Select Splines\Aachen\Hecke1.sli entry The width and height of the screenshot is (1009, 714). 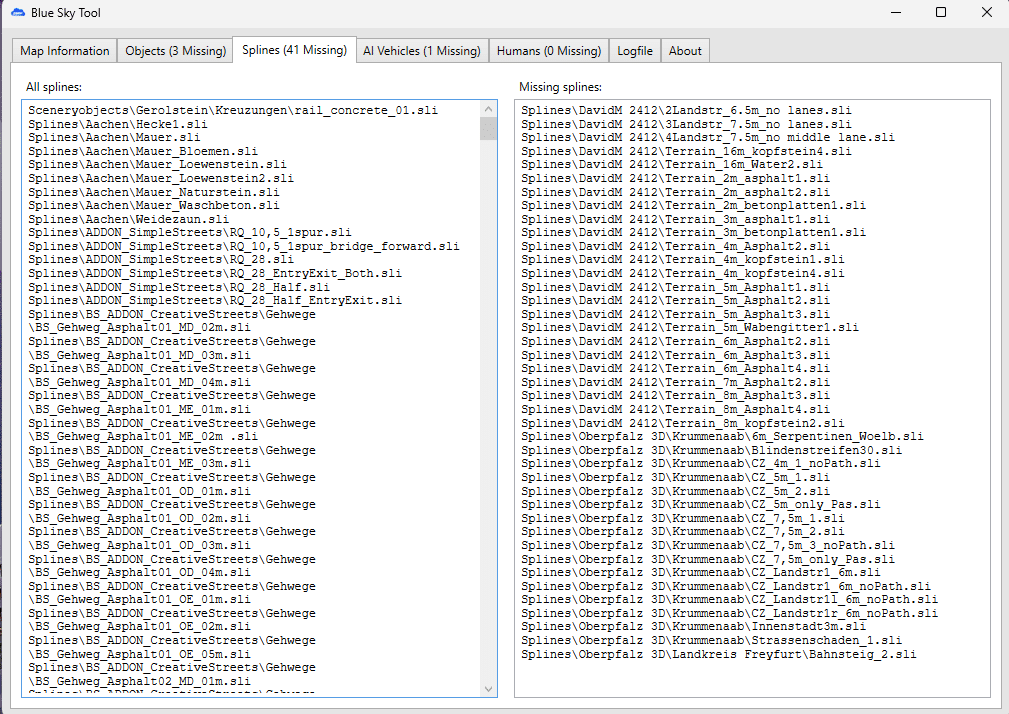click(x=117, y=123)
